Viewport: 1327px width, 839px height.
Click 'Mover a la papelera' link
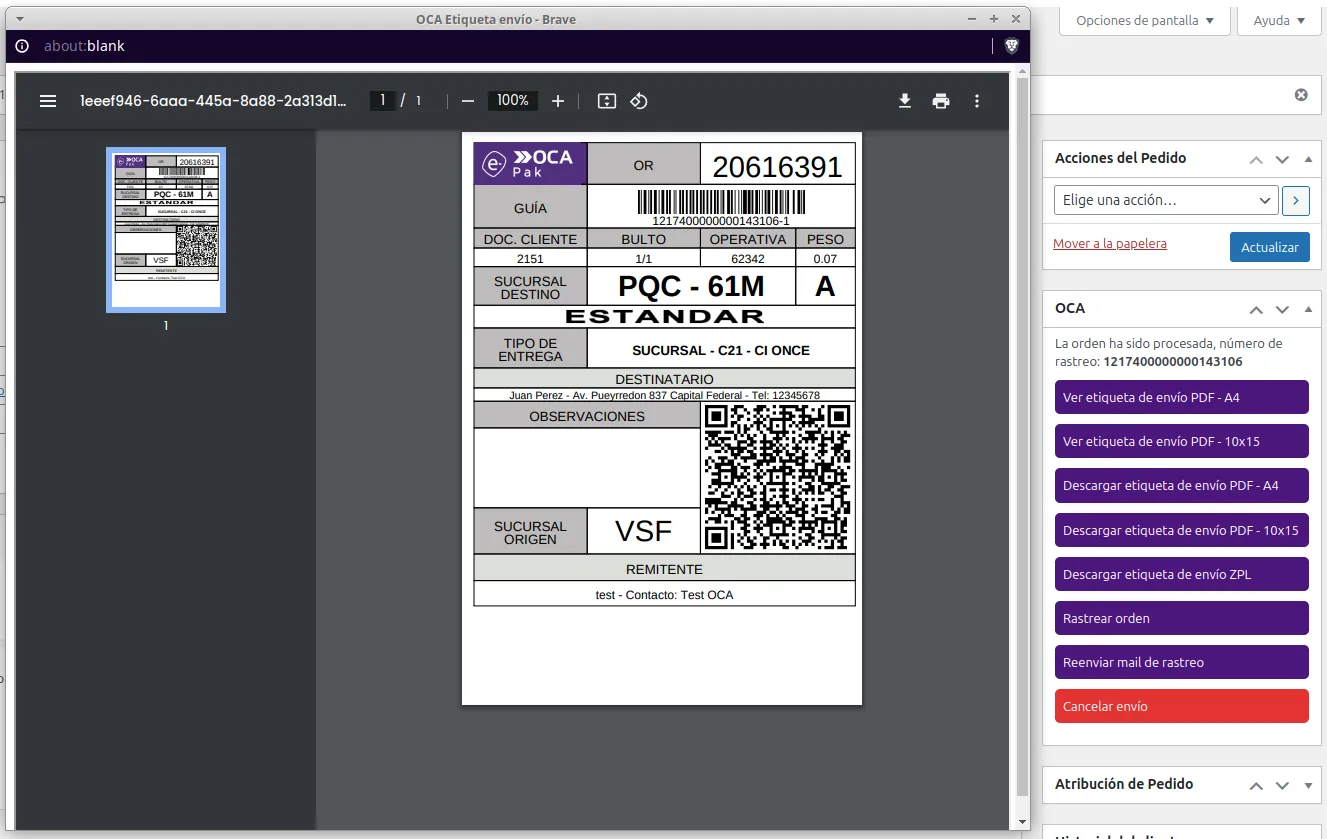click(1110, 244)
